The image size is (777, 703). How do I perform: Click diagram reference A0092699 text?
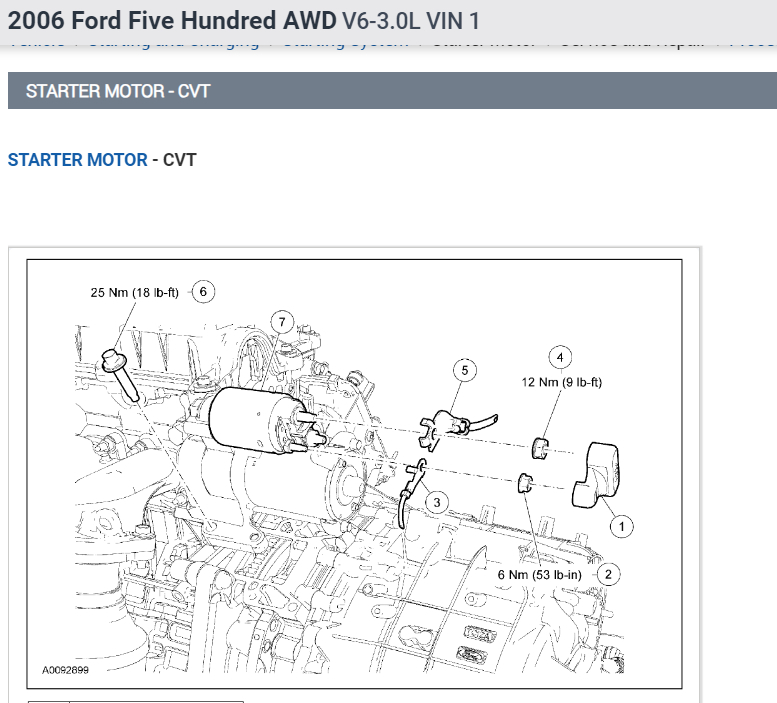[65, 670]
